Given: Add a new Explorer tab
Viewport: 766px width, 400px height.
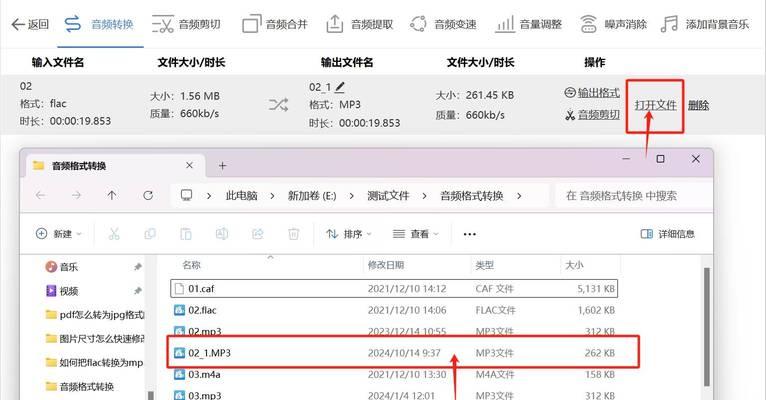Looking at the screenshot, I should point(222,166).
